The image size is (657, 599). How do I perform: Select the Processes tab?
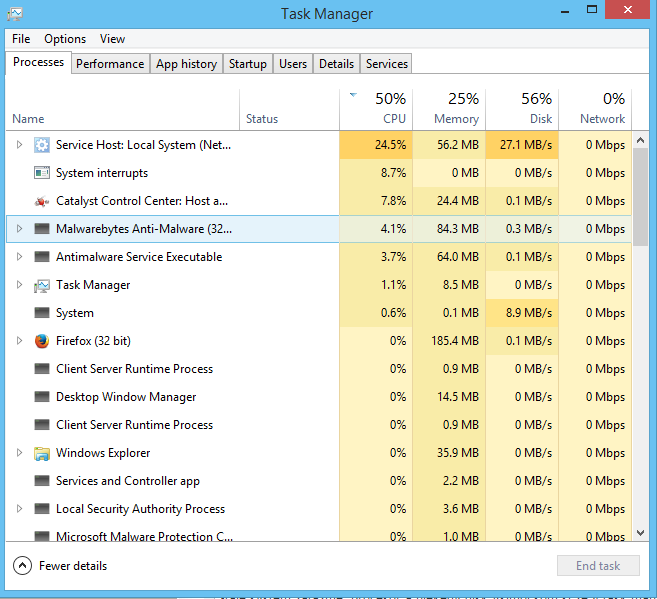pyautogui.click(x=38, y=62)
